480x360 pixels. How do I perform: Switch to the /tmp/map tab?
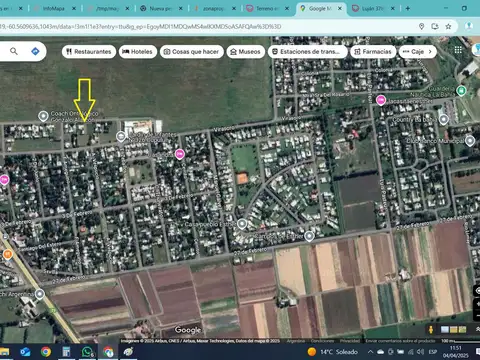coord(108,8)
